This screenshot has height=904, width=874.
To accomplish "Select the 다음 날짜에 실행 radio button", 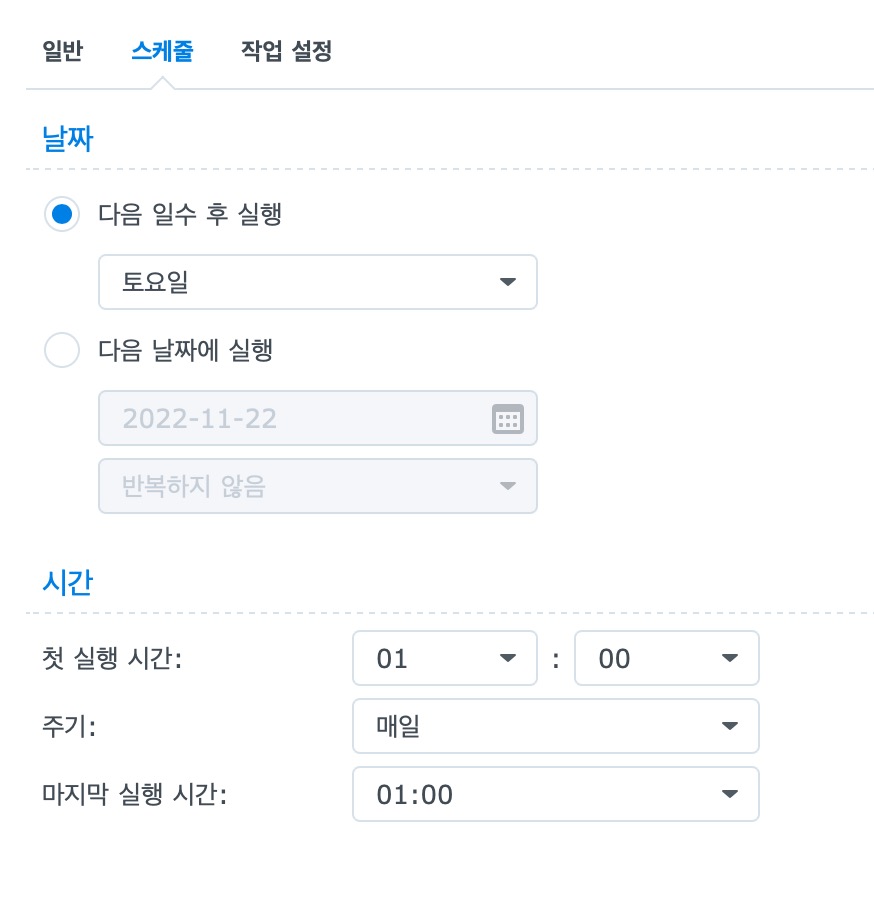I will [62, 350].
